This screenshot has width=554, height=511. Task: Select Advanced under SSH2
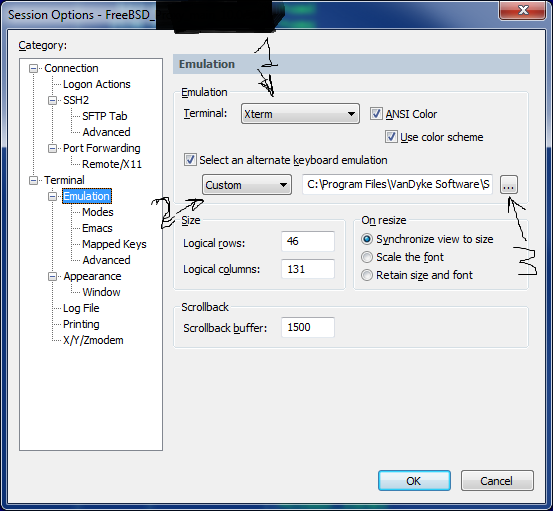coord(106,133)
